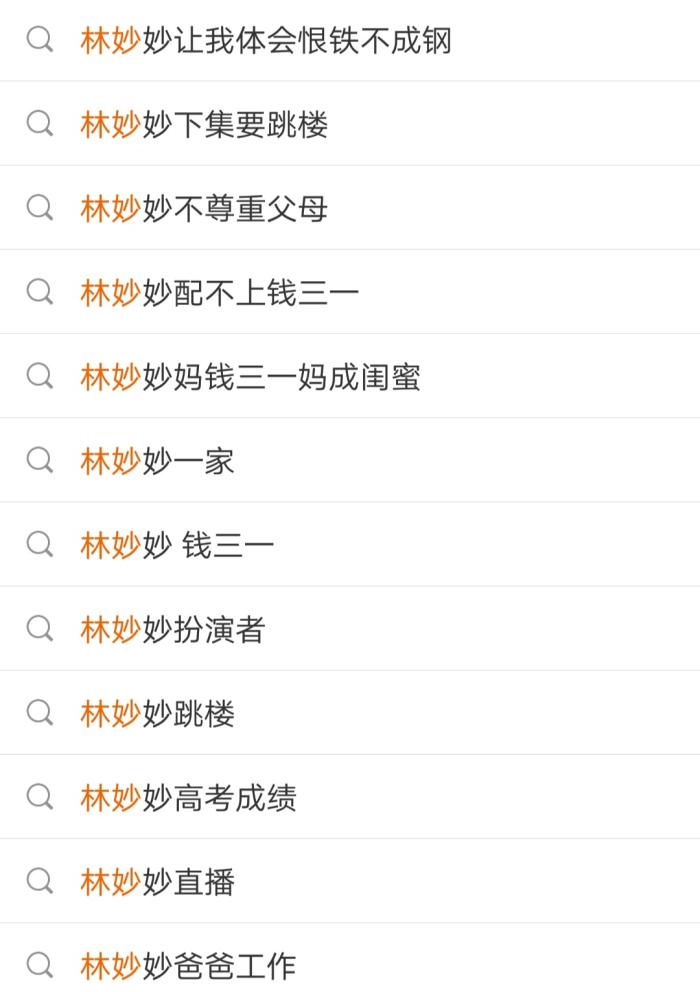Image resolution: width=700 pixels, height=992 pixels.
Task: Select suggestion 林妙妙让我体会恨铁不成钢
Action: (266, 41)
